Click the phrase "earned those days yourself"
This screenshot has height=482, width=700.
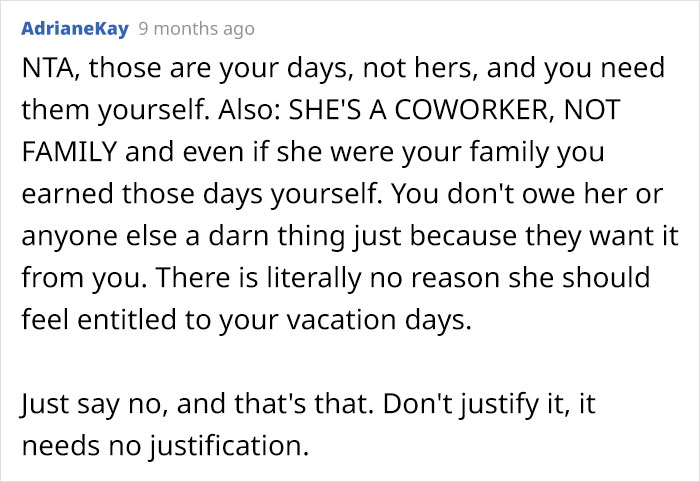(200, 194)
